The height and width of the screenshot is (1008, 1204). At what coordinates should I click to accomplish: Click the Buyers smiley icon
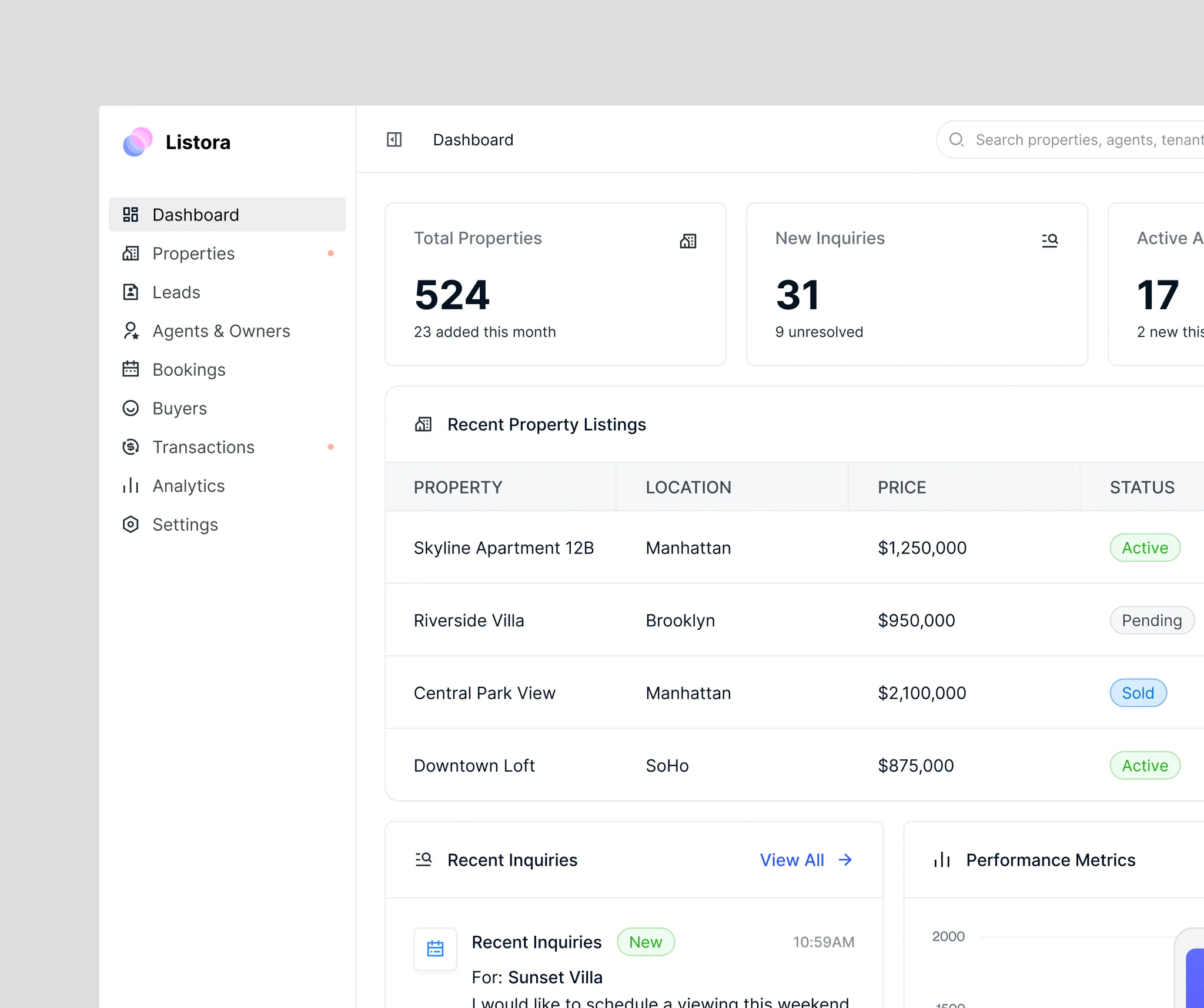click(x=131, y=408)
